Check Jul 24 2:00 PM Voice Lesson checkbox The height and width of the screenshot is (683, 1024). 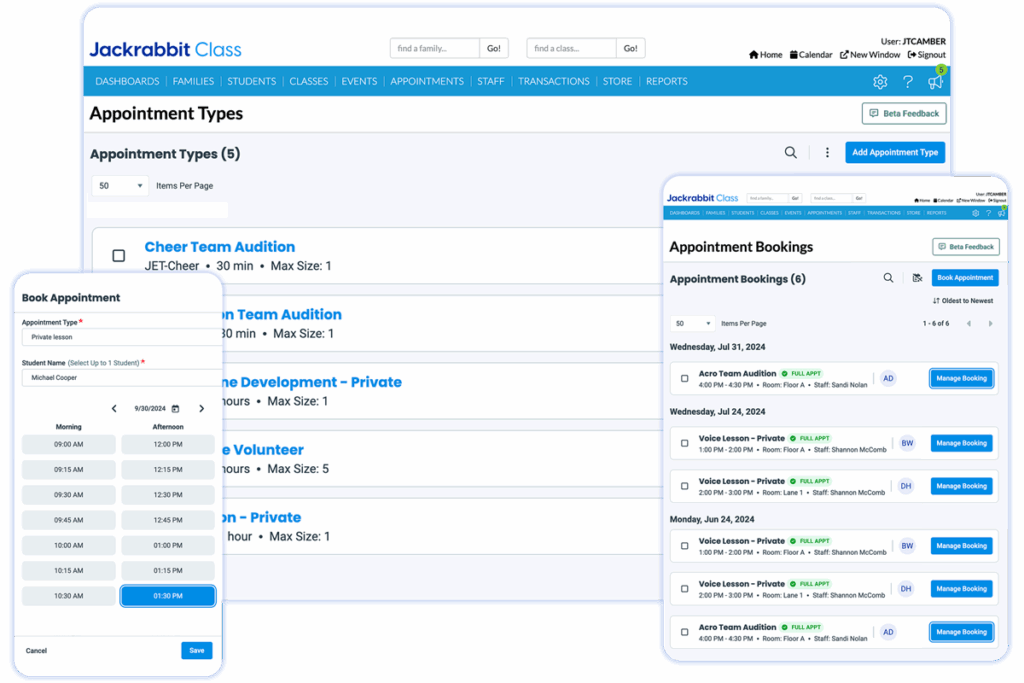684,486
